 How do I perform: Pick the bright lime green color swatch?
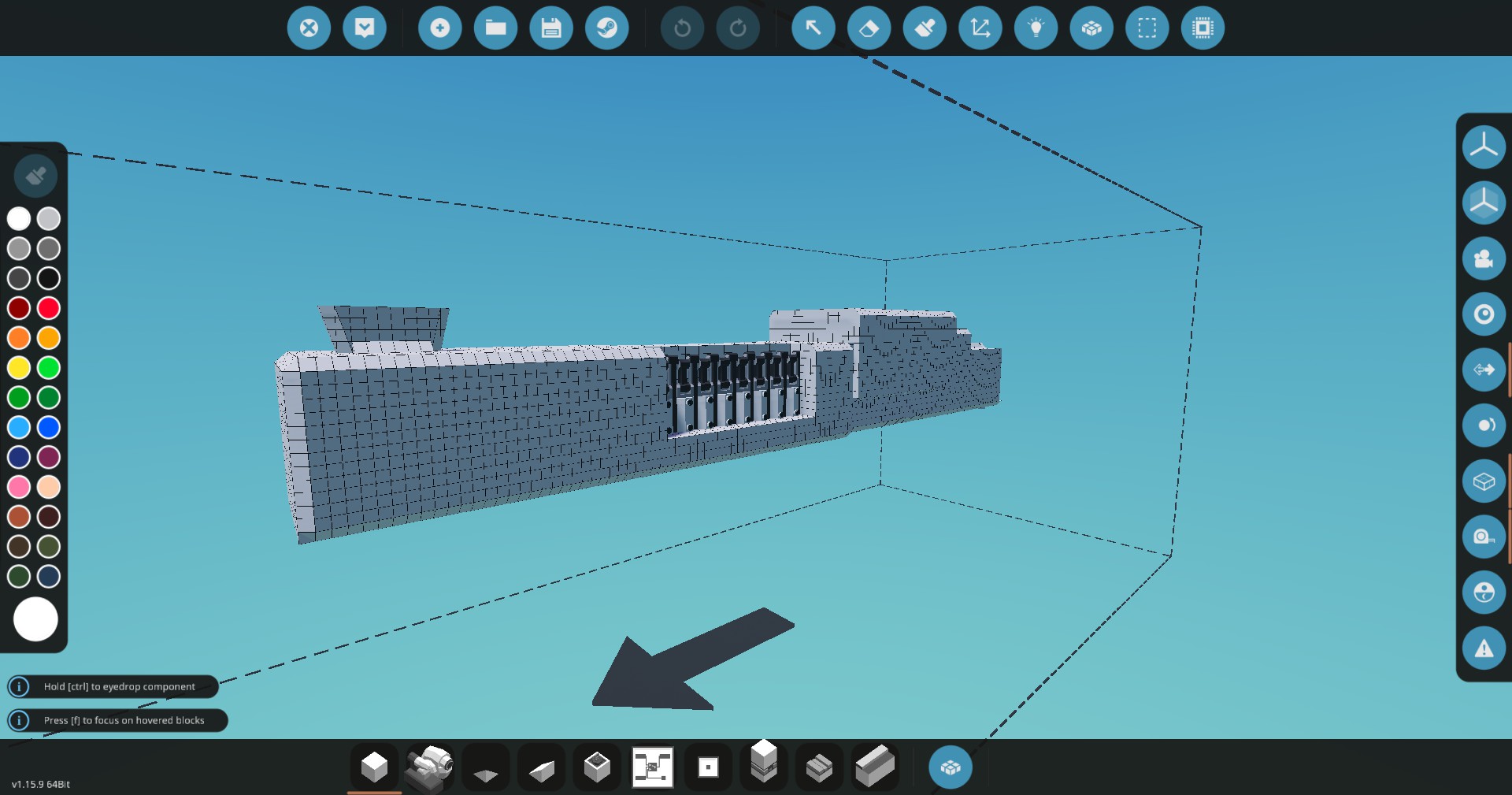pyautogui.click(x=49, y=367)
